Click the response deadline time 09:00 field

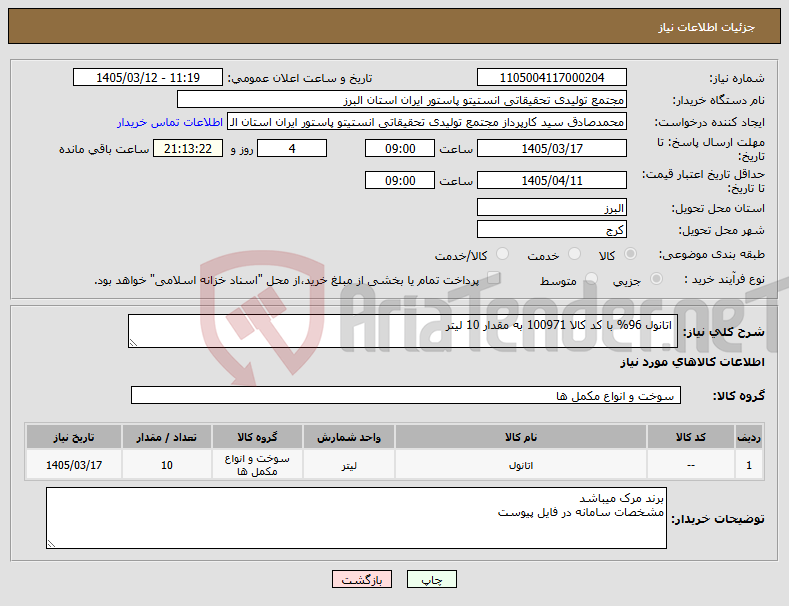pos(400,148)
